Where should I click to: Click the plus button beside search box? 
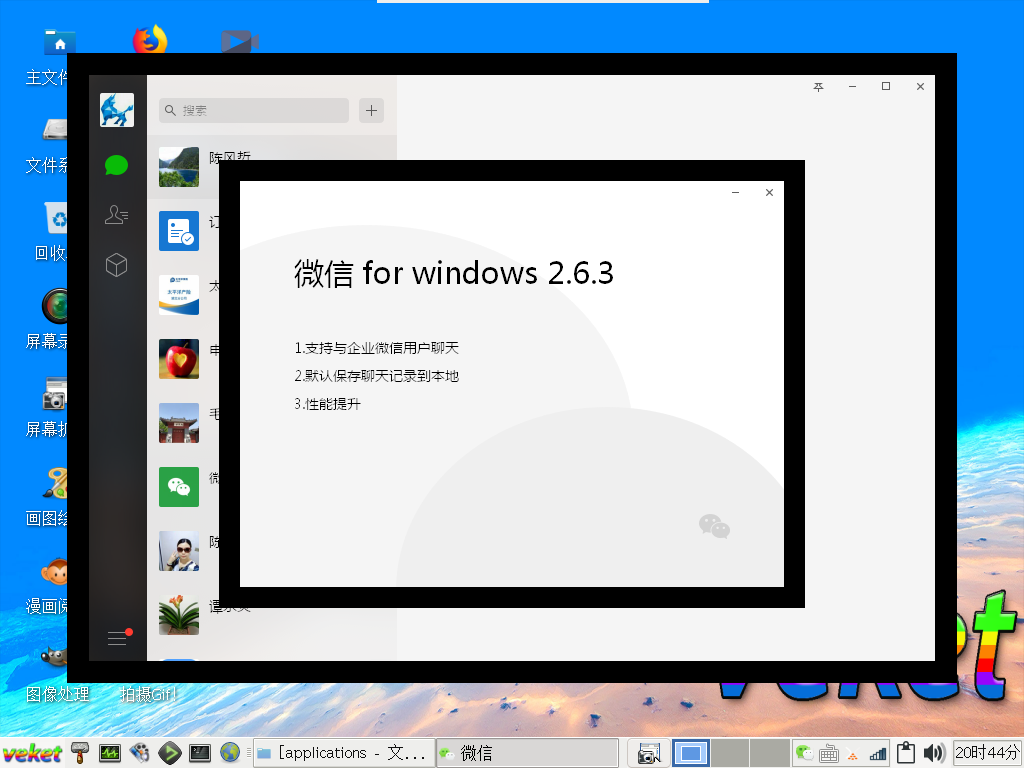(x=371, y=110)
